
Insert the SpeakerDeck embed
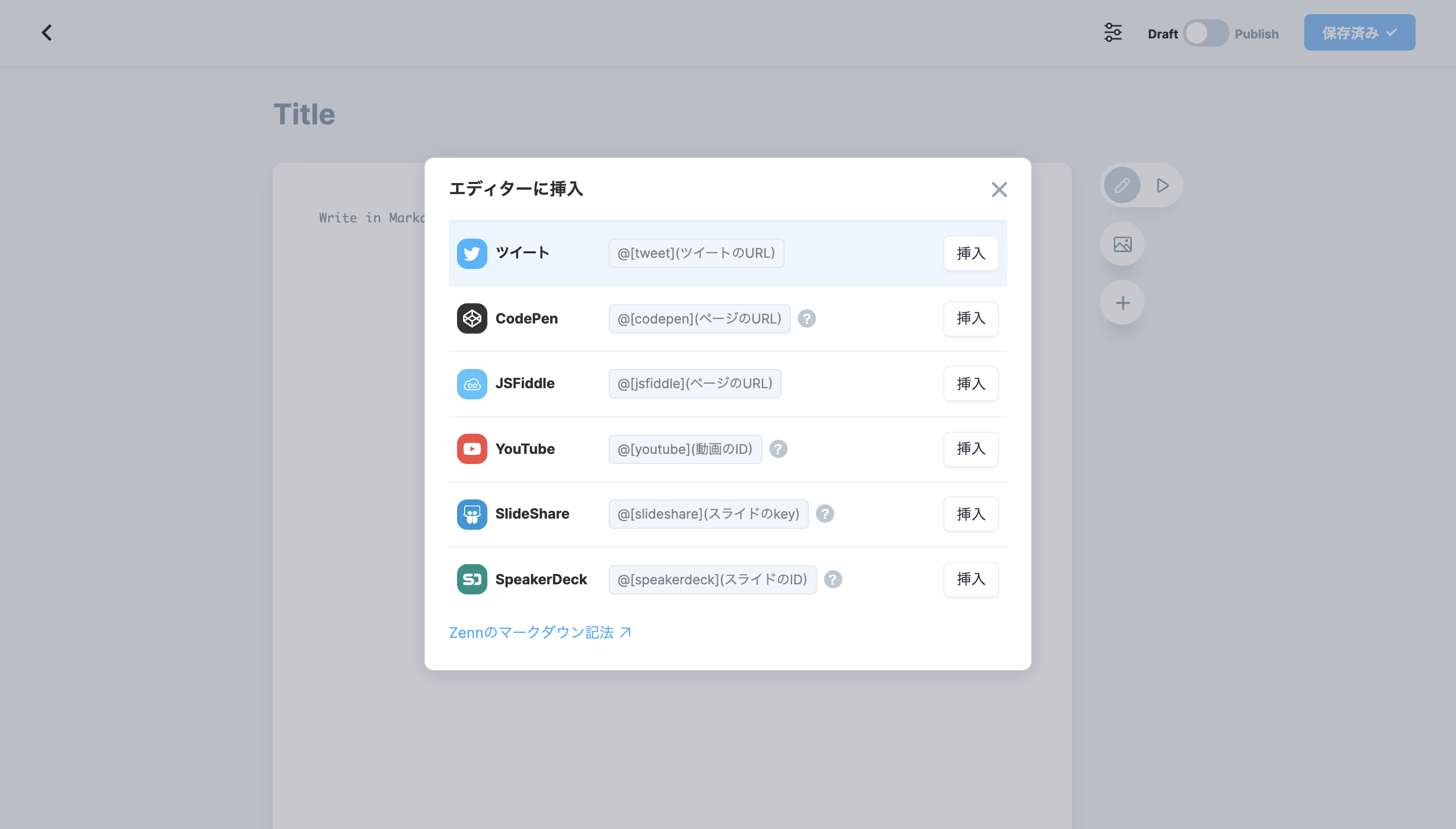point(970,579)
